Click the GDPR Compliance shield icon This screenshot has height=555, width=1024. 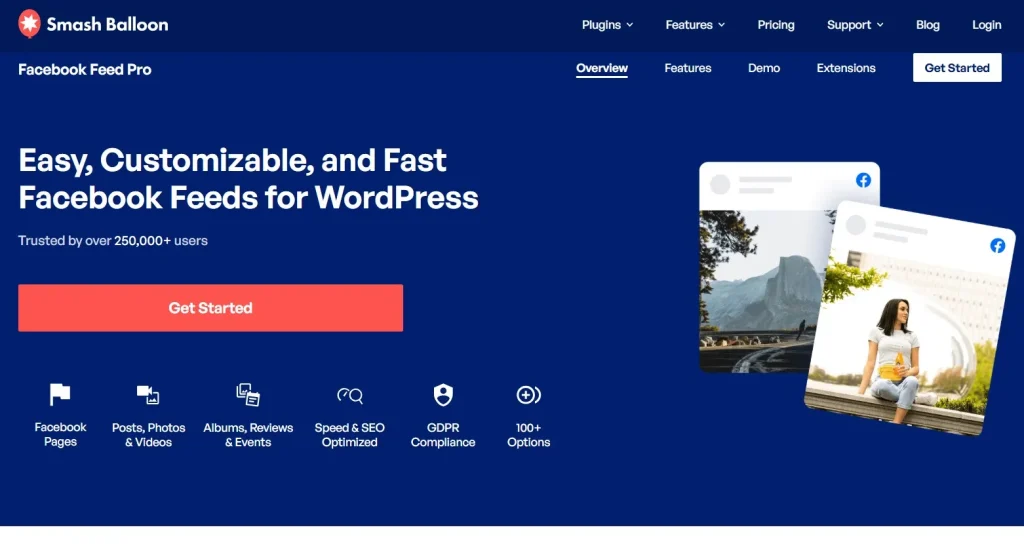[443, 394]
